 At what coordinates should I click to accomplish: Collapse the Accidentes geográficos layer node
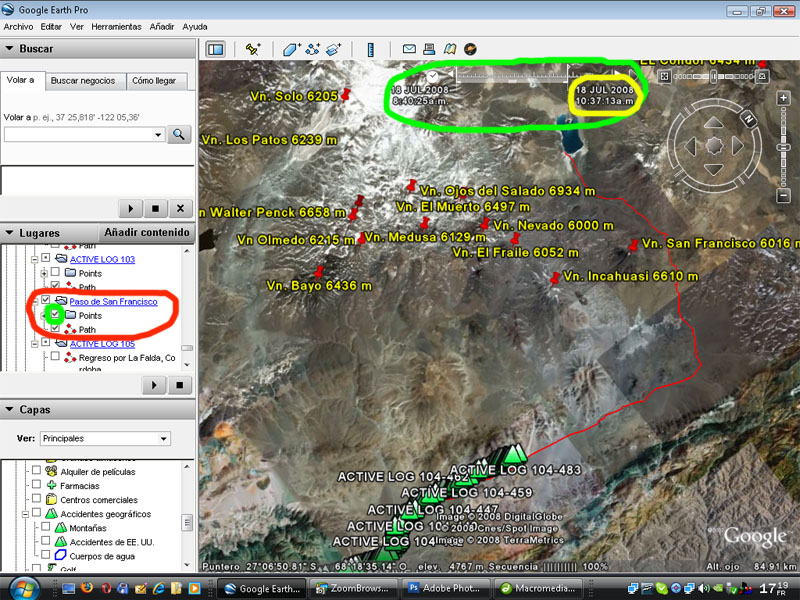[25, 514]
